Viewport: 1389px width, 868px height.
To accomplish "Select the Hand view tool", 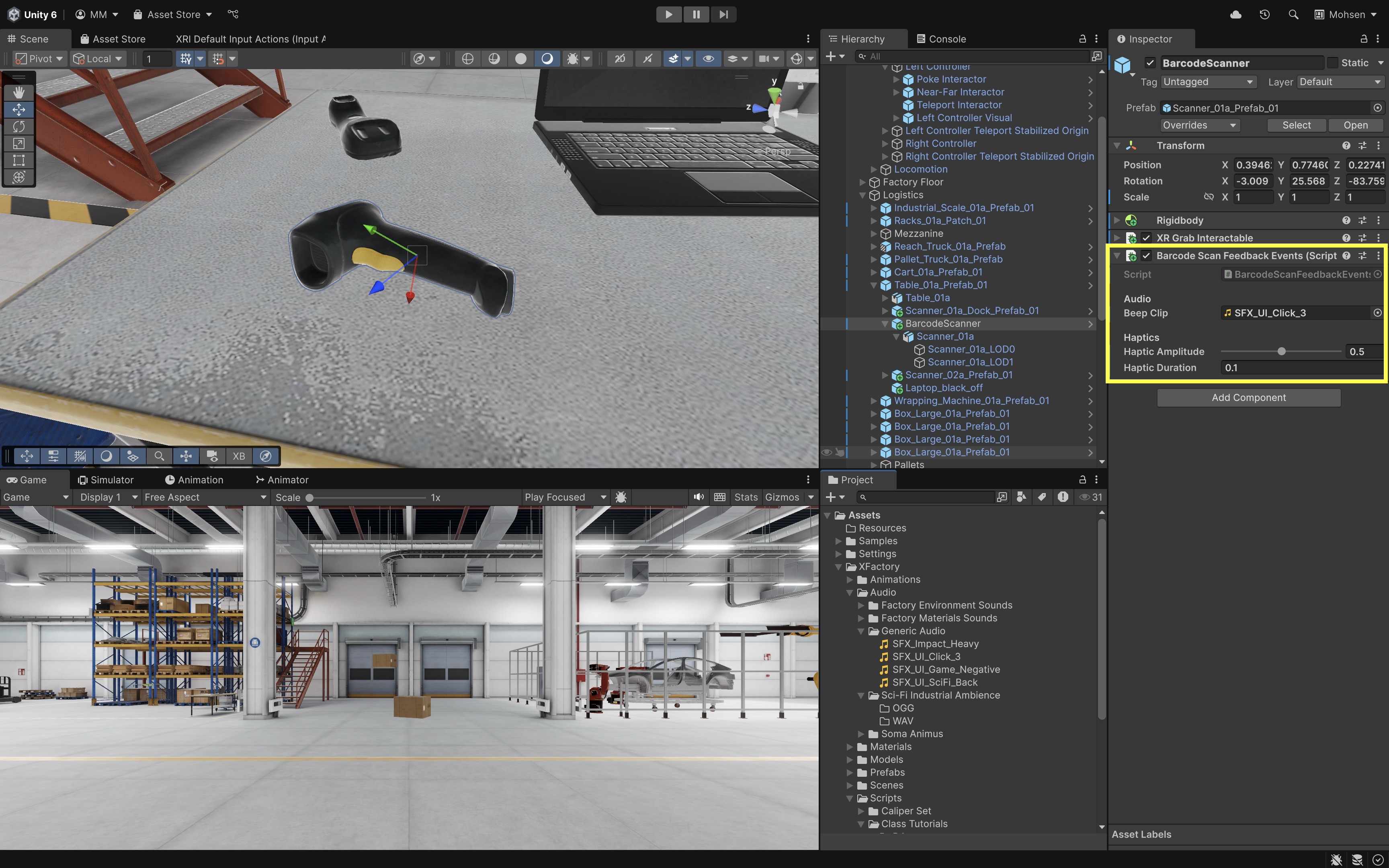I will (18, 92).
